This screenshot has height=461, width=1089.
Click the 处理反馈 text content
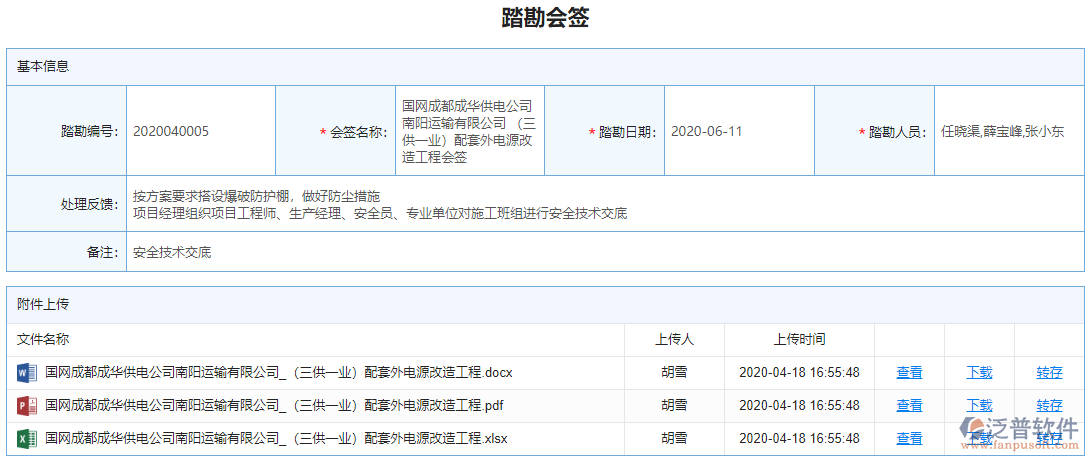click(x=380, y=205)
